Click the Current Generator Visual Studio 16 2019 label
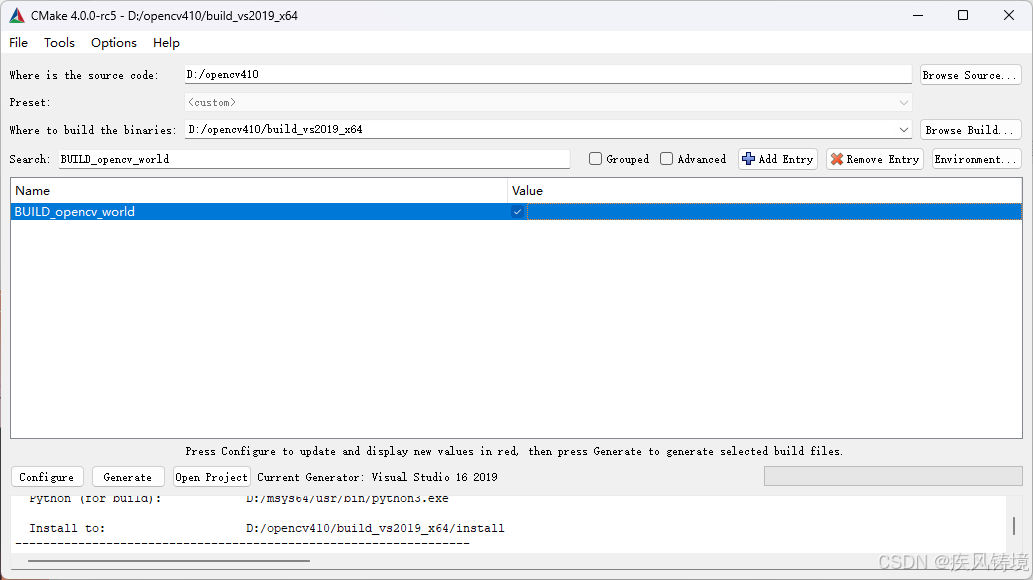Image resolution: width=1033 pixels, height=580 pixels. tap(377, 477)
